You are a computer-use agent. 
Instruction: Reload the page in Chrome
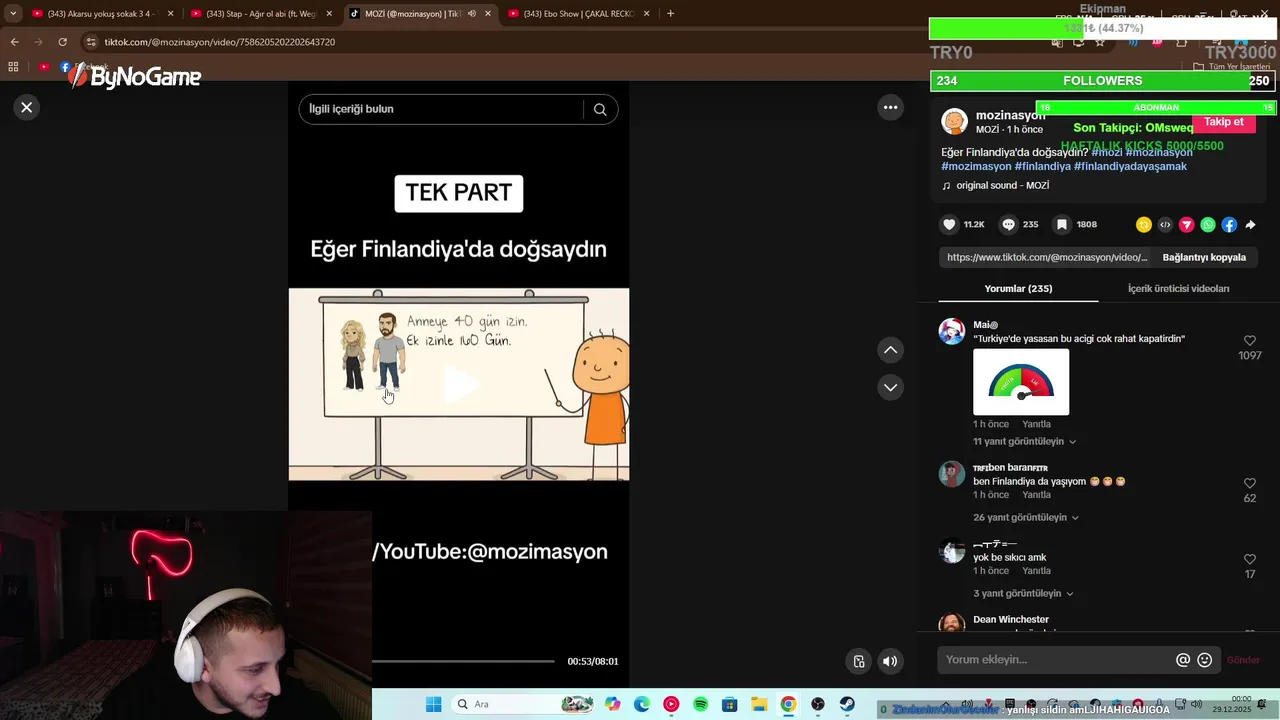[62, 42]
